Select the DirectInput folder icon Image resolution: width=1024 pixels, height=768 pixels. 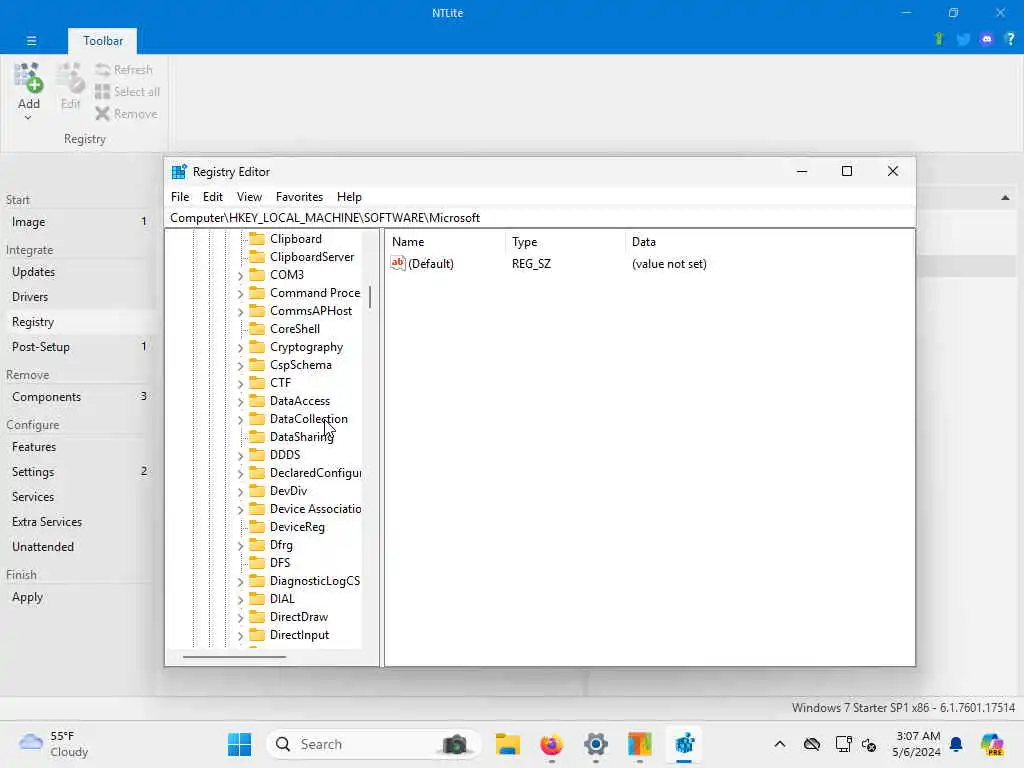[257, 634]
